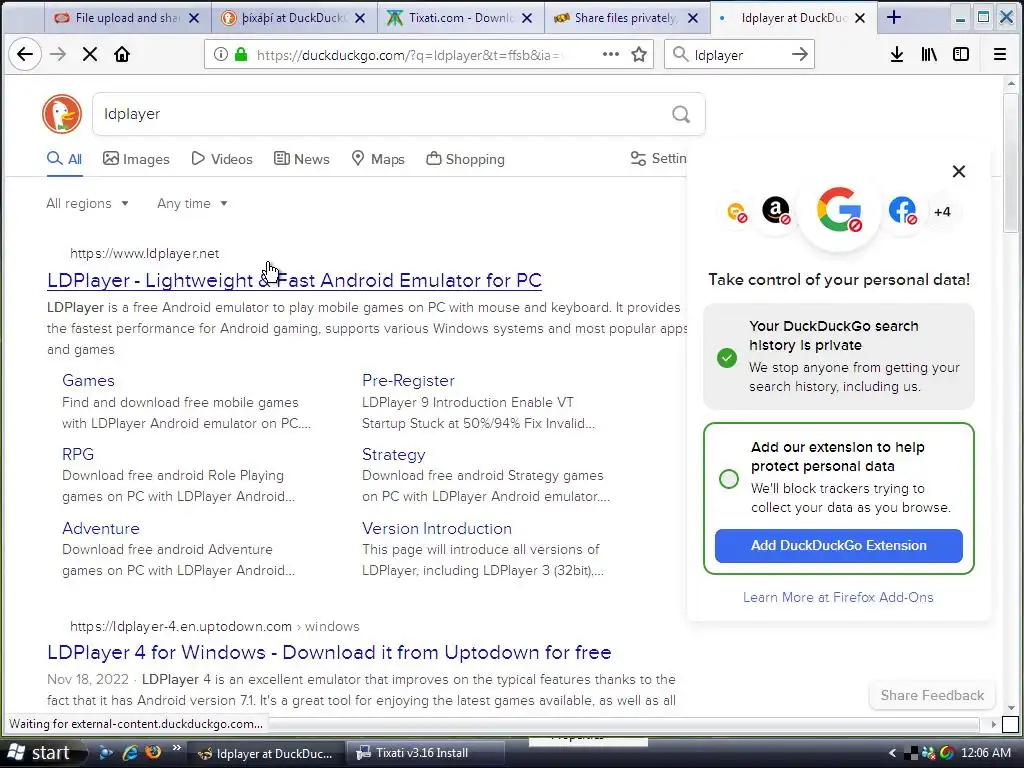Image resolution: width=1024 pixels, height=768 pixels.
Task: Open the Version Introduction sitelink
Action: coord(437,528)
